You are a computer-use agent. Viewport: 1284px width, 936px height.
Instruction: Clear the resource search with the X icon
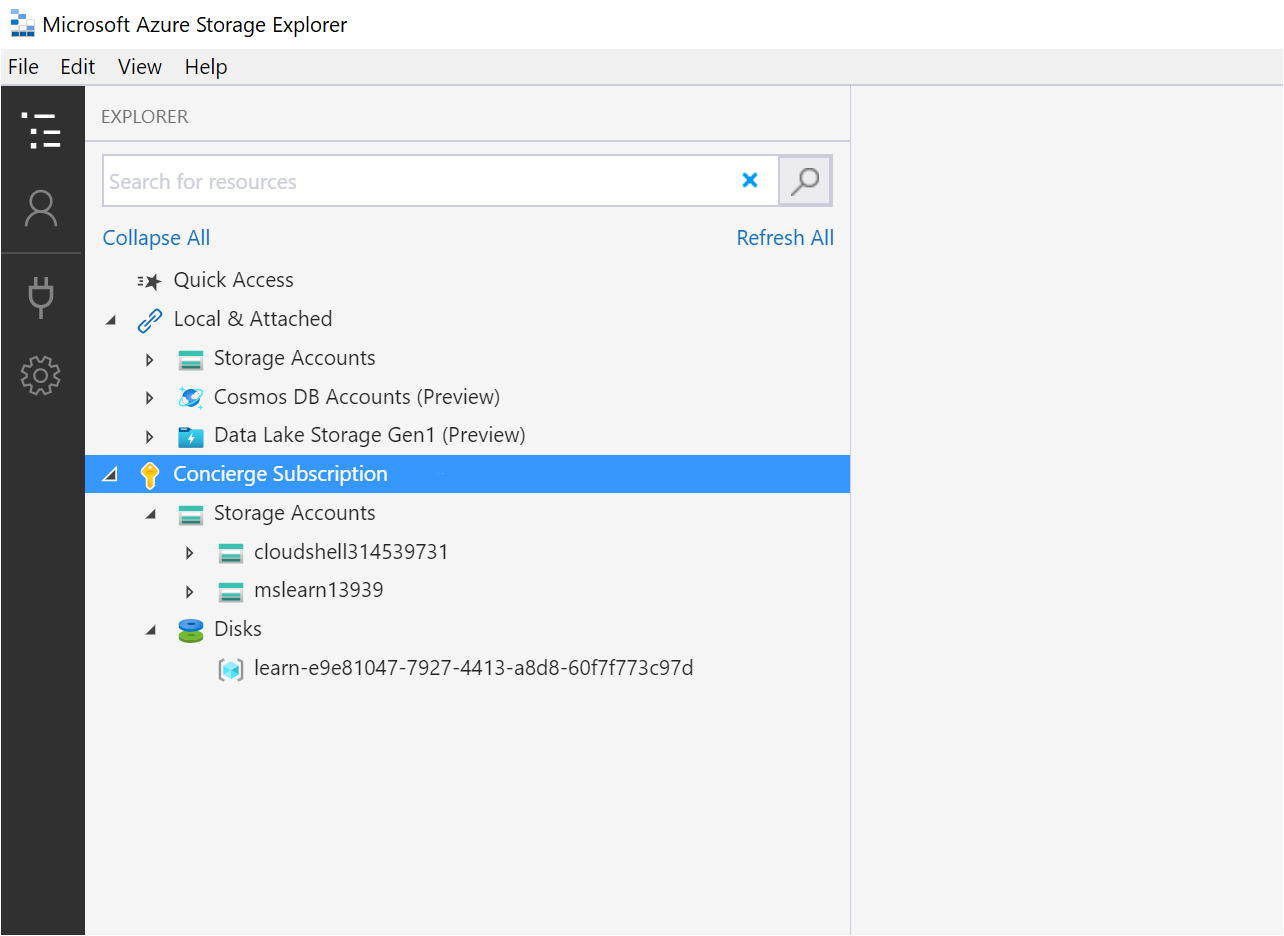click(x=751, y=180)
